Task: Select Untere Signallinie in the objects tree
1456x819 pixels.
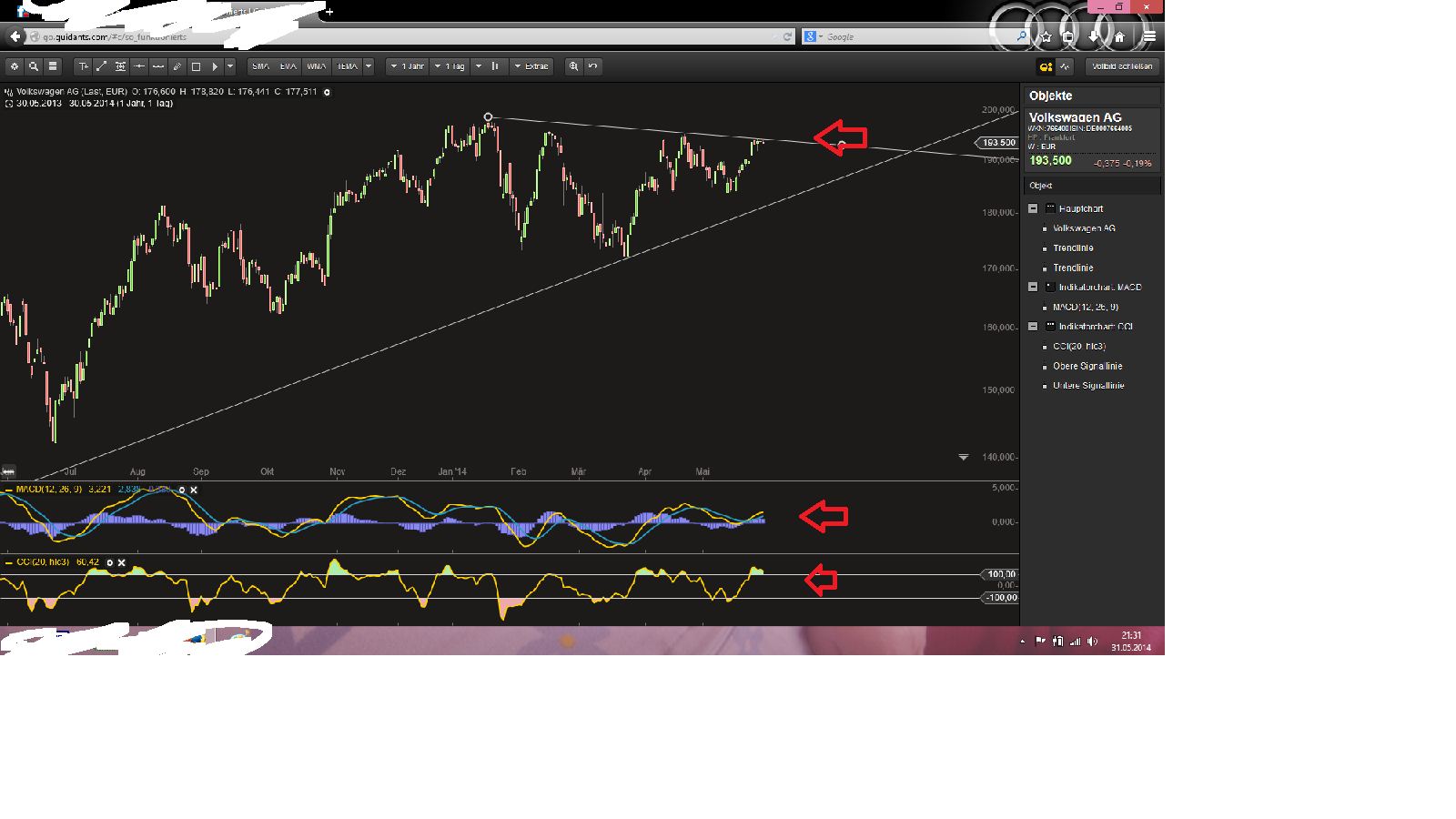Action: pyautogui.click(x=1088, y=385)
